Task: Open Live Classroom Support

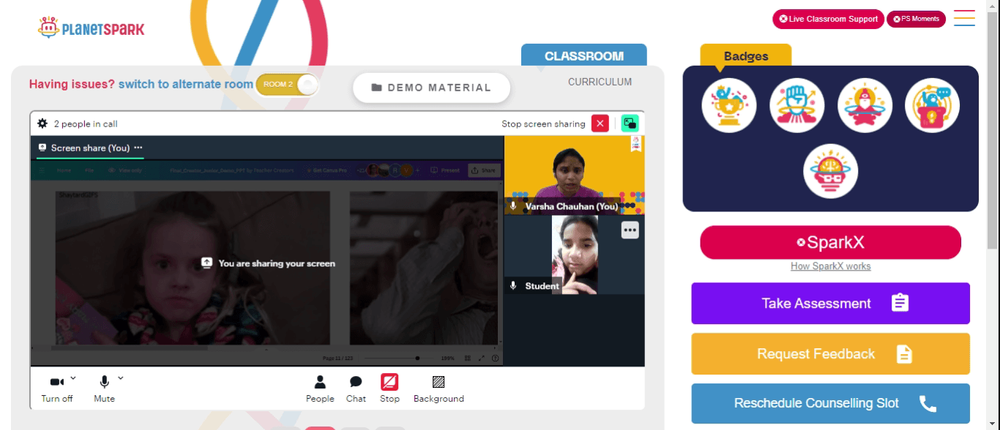Action: (x=828, y=19)
